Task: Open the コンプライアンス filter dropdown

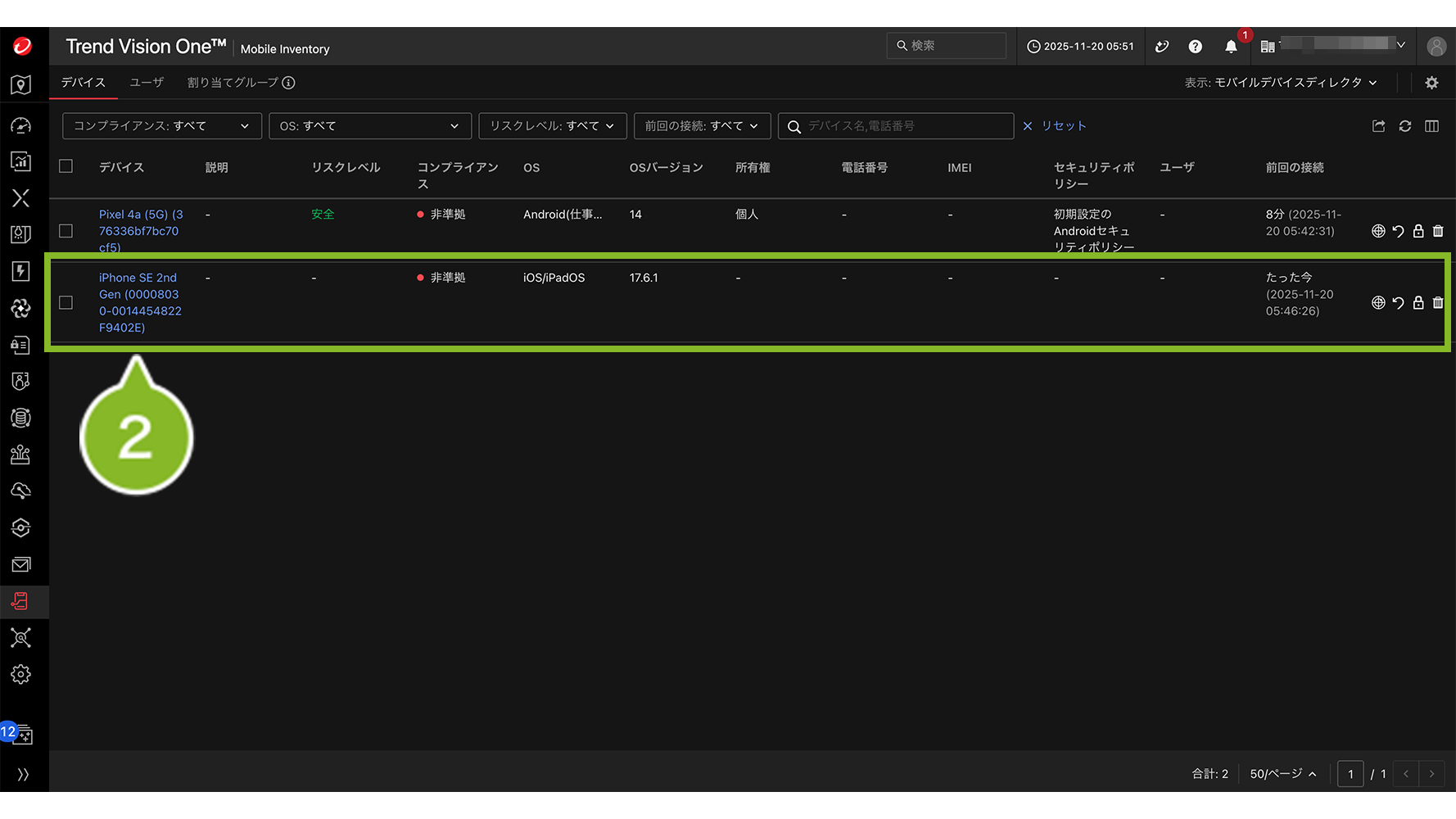Action: [x=161, y=126]
